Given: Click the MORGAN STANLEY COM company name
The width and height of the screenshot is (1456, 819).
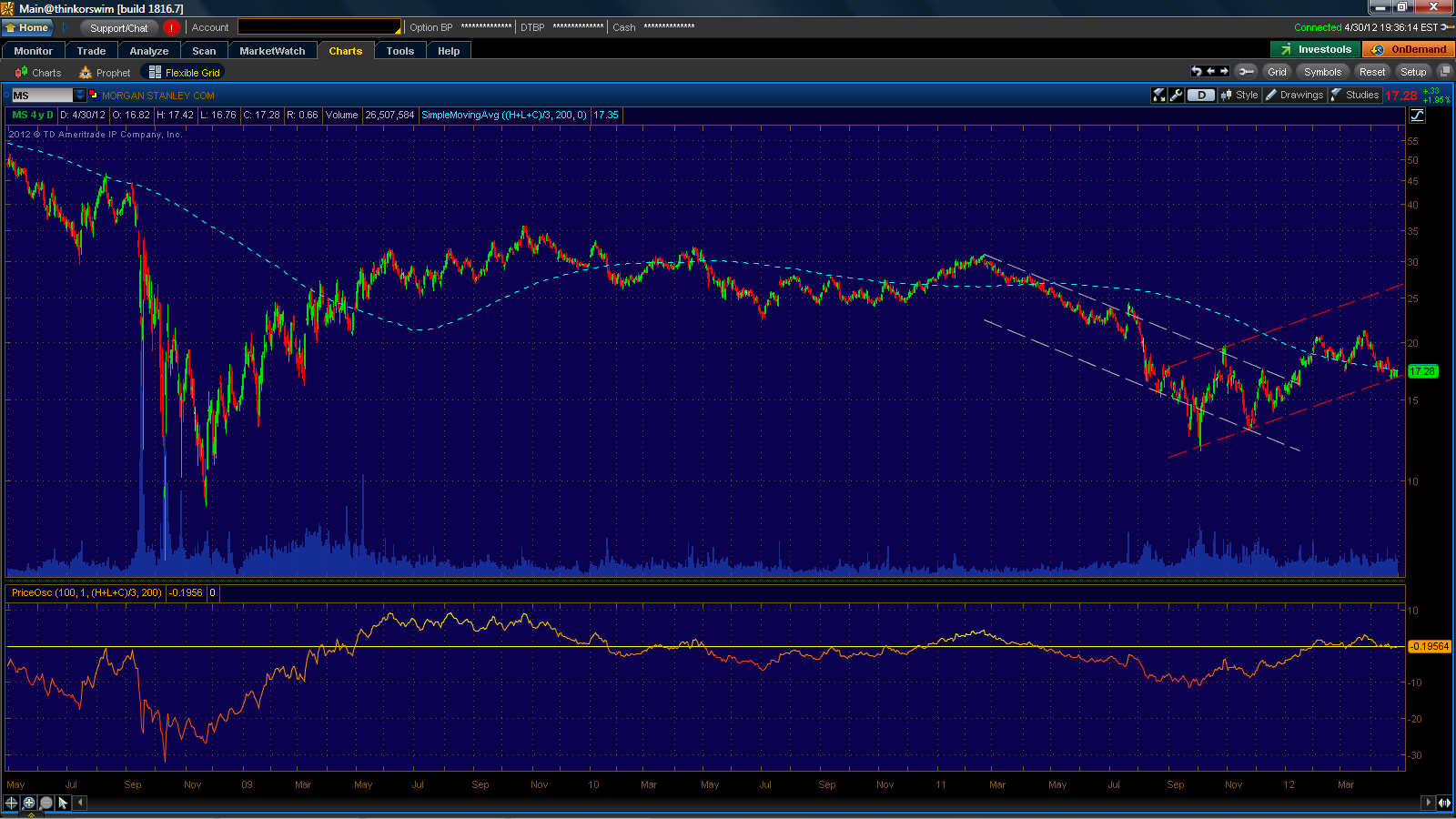Looking at the screenshot, I should click(158, 96).
